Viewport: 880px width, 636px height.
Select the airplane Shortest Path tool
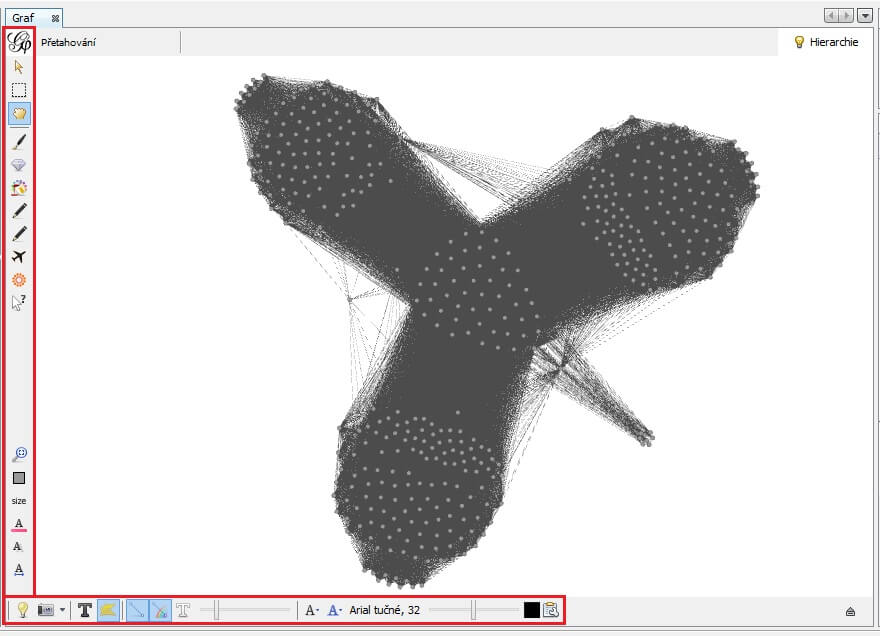coord(19,257)
